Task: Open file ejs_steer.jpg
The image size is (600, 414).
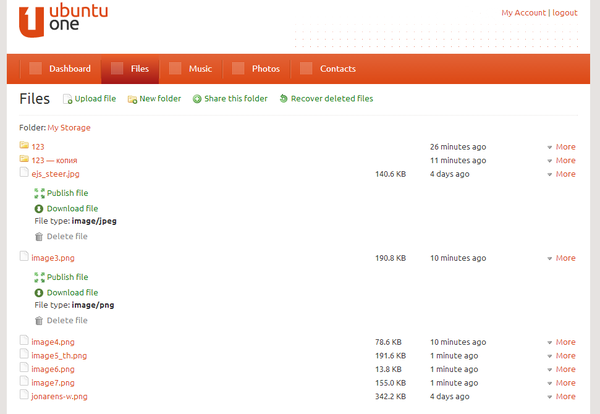Action: pyautogui.click(x=55, y=174)
